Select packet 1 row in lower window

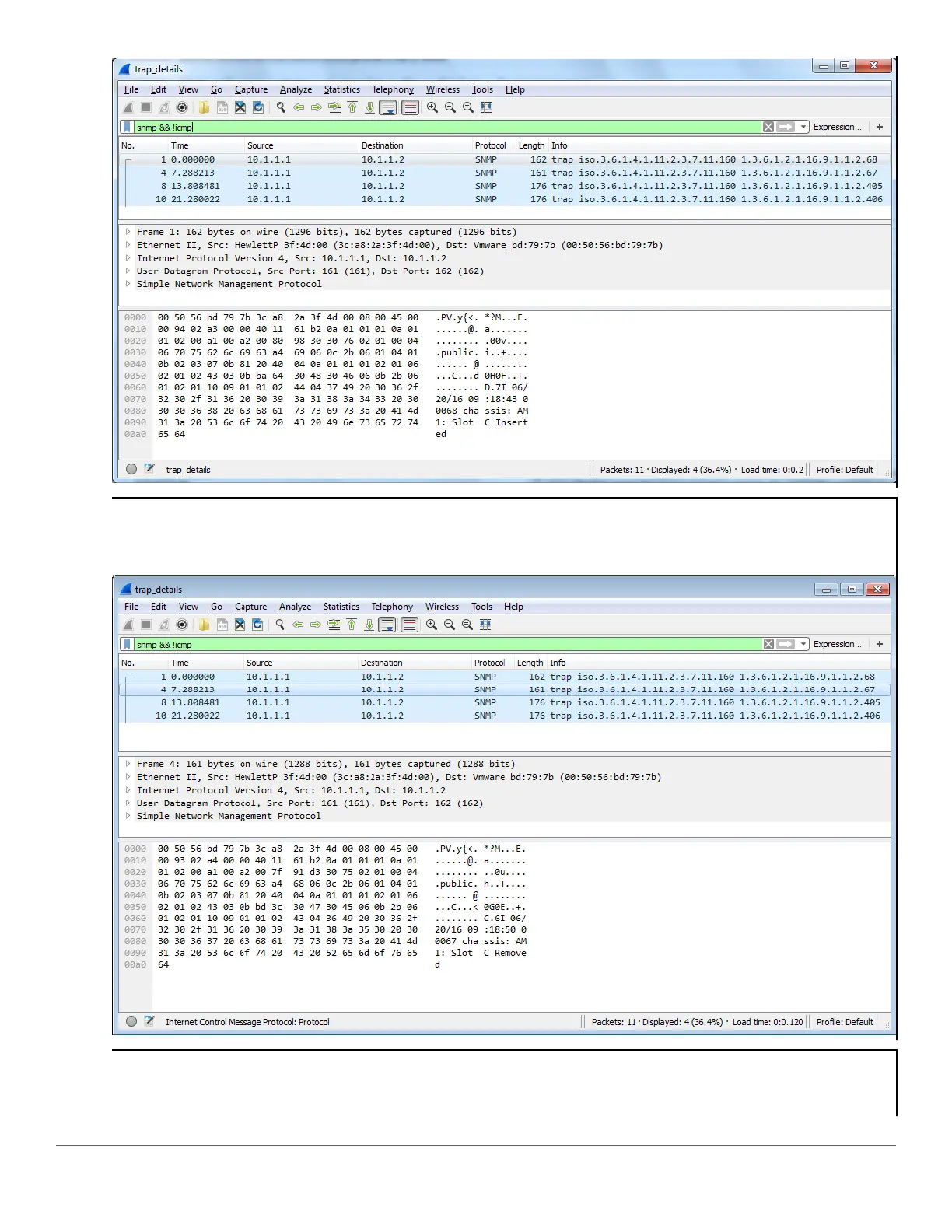(x=504, y=677)
